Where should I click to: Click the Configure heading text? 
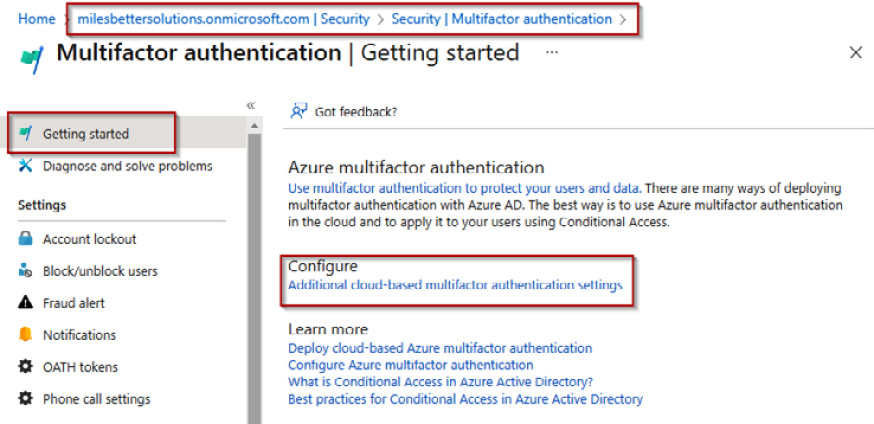coord(322,266)
